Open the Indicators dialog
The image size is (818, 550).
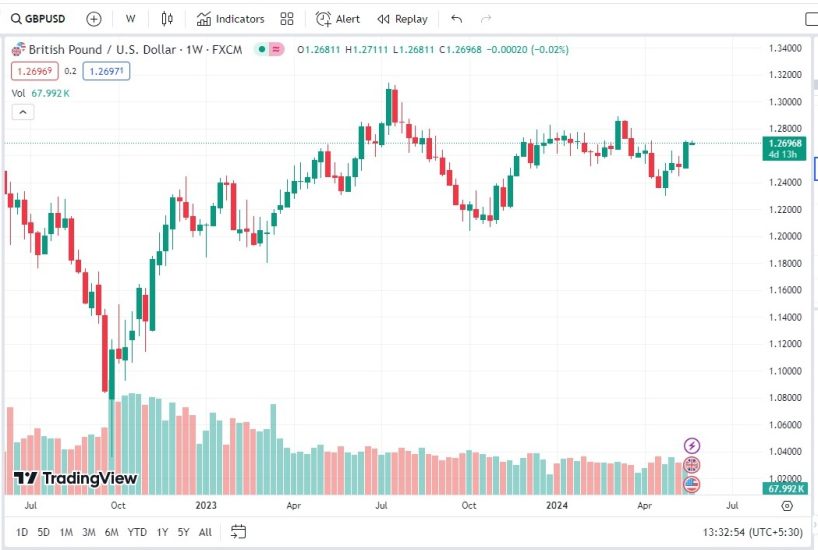pos(231,19)
